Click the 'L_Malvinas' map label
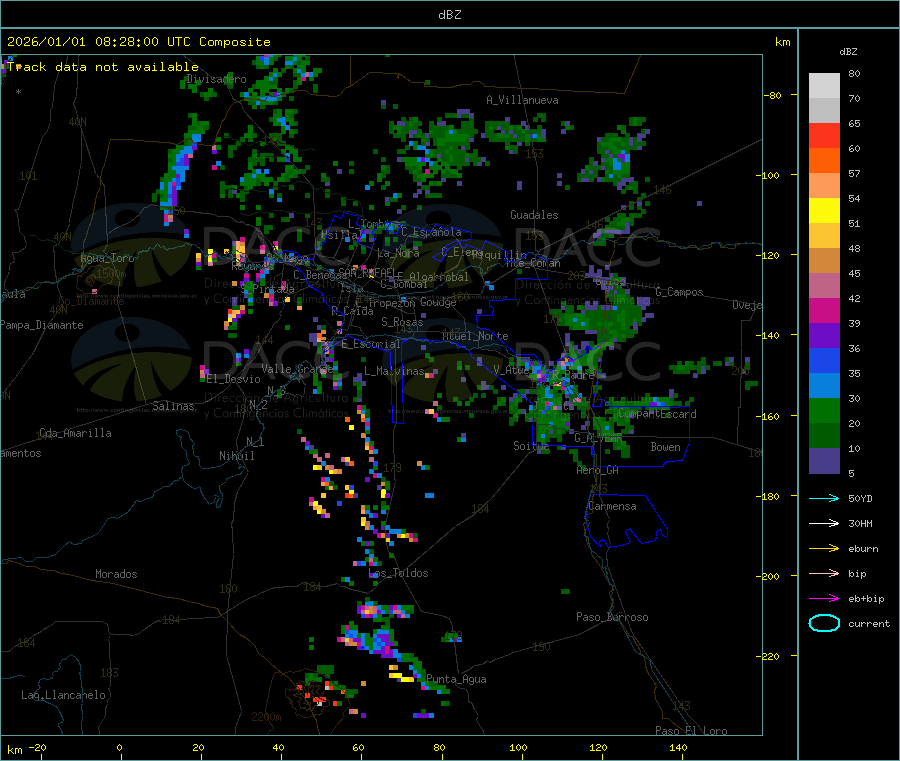Viewport: 900px width, 761px height. tap(394, 371)
